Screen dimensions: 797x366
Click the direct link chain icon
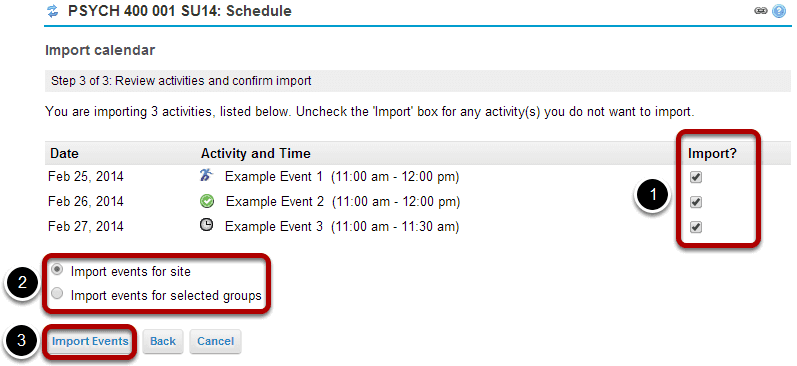[761, 11]
